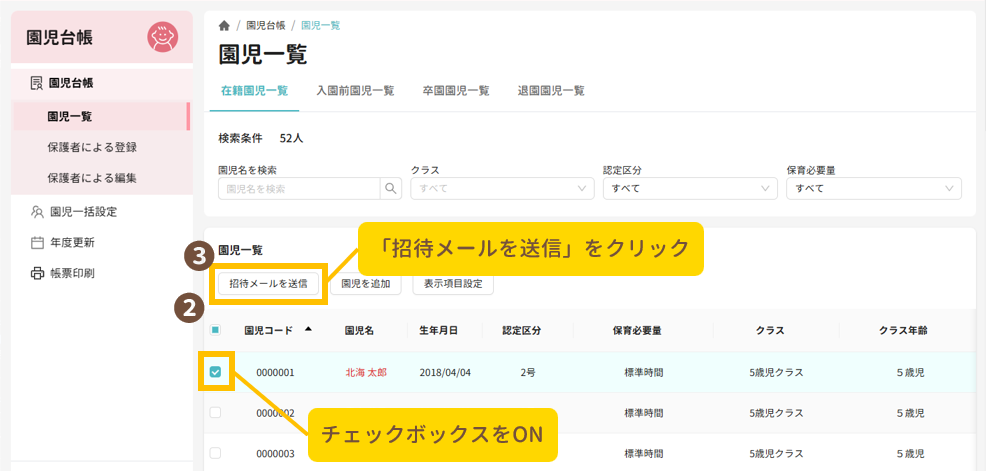
Task: Sort by 園児コード using the arrow icon
Action: [308, 329]
